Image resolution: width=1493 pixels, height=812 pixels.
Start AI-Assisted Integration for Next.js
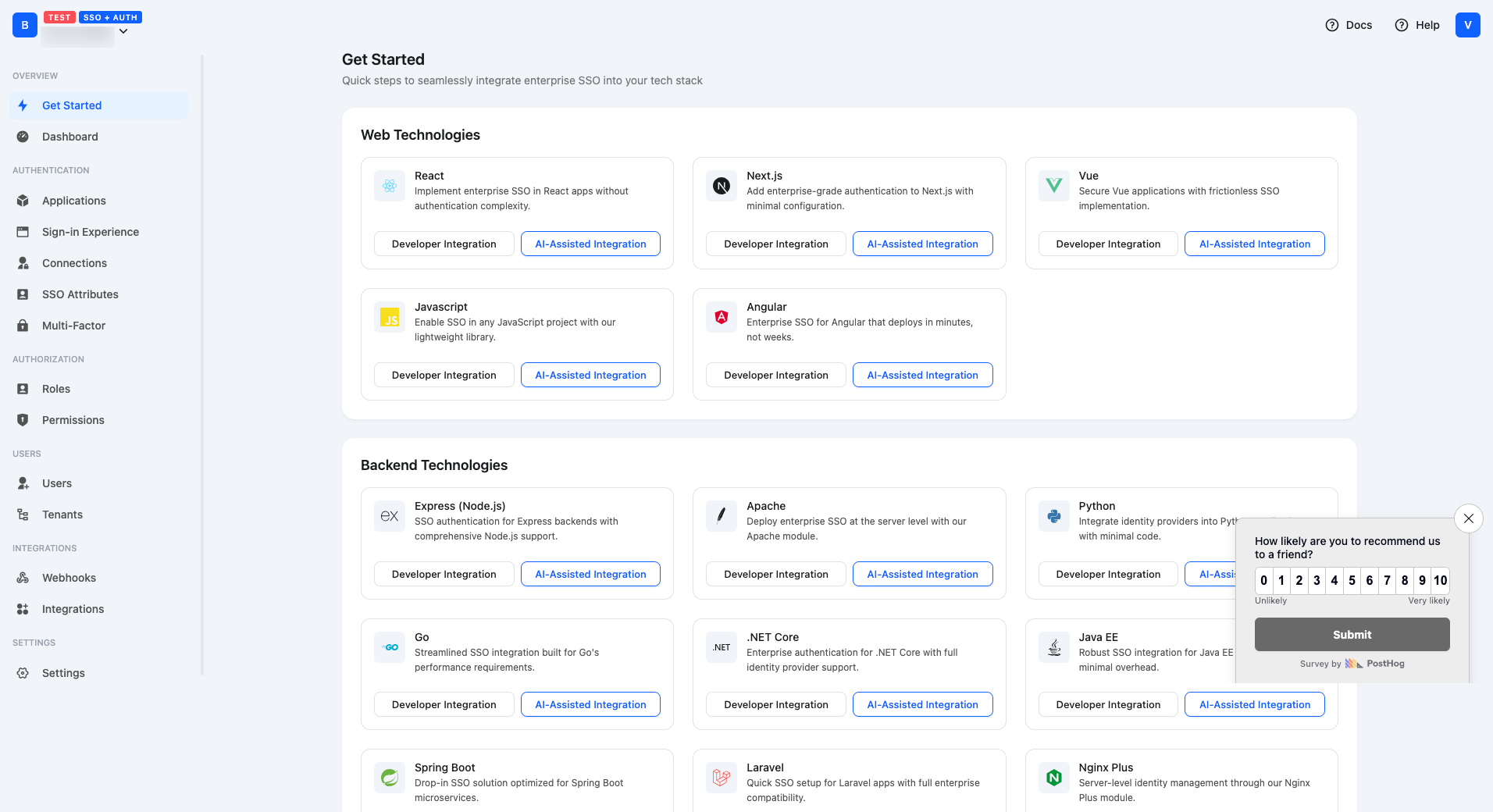(922, 244)
